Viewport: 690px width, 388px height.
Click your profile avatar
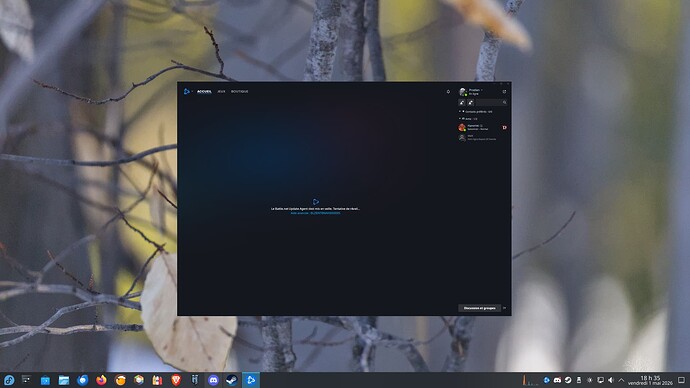click(462, 92)
